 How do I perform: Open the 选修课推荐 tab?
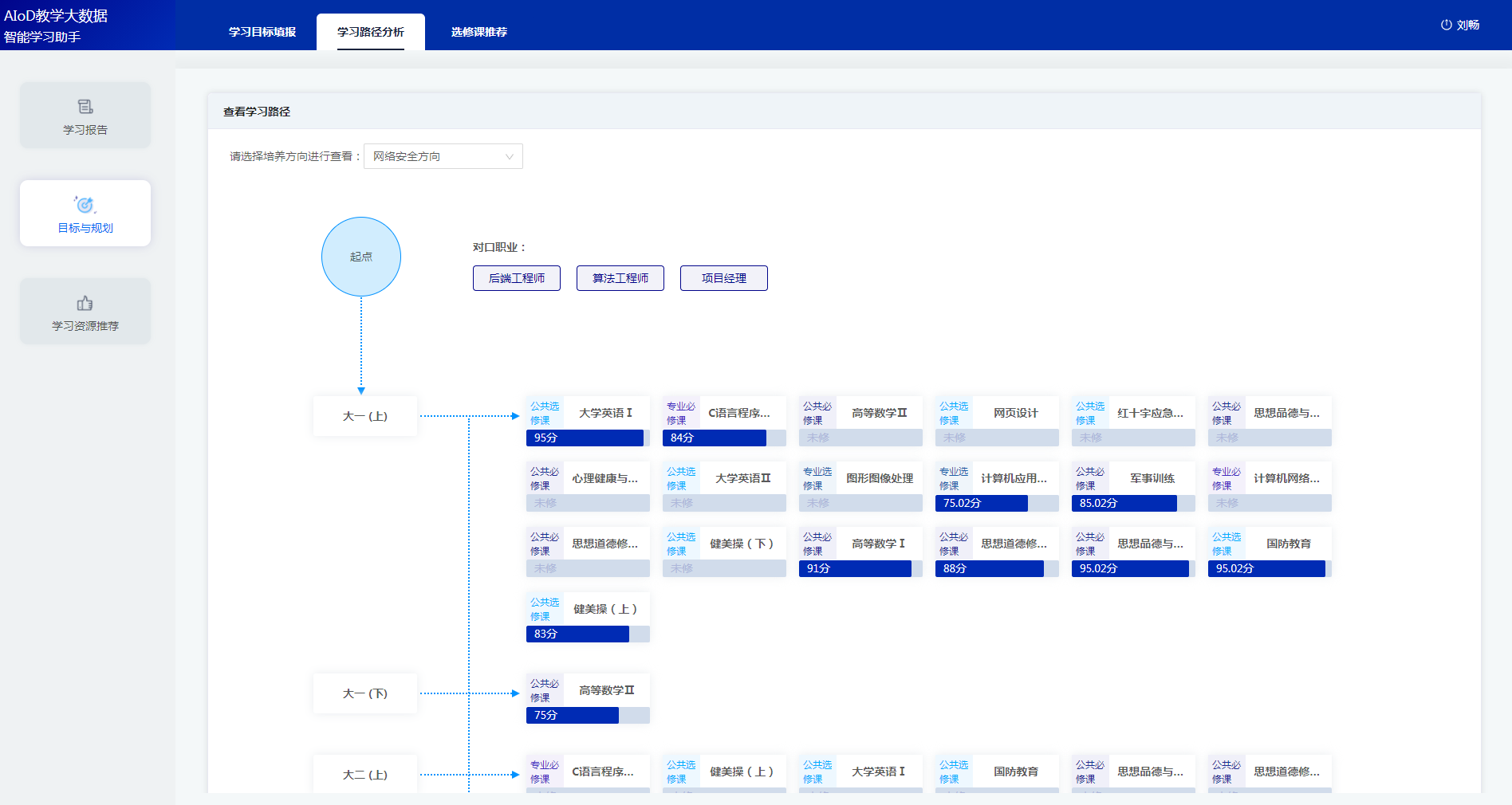(x=478, y=32)
